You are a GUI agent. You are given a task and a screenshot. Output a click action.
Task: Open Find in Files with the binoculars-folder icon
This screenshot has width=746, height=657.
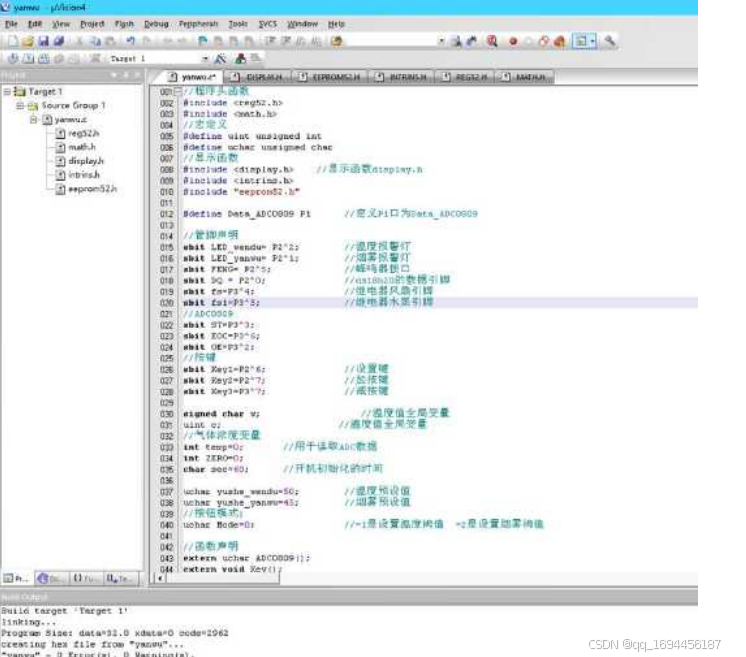[337, 41]
